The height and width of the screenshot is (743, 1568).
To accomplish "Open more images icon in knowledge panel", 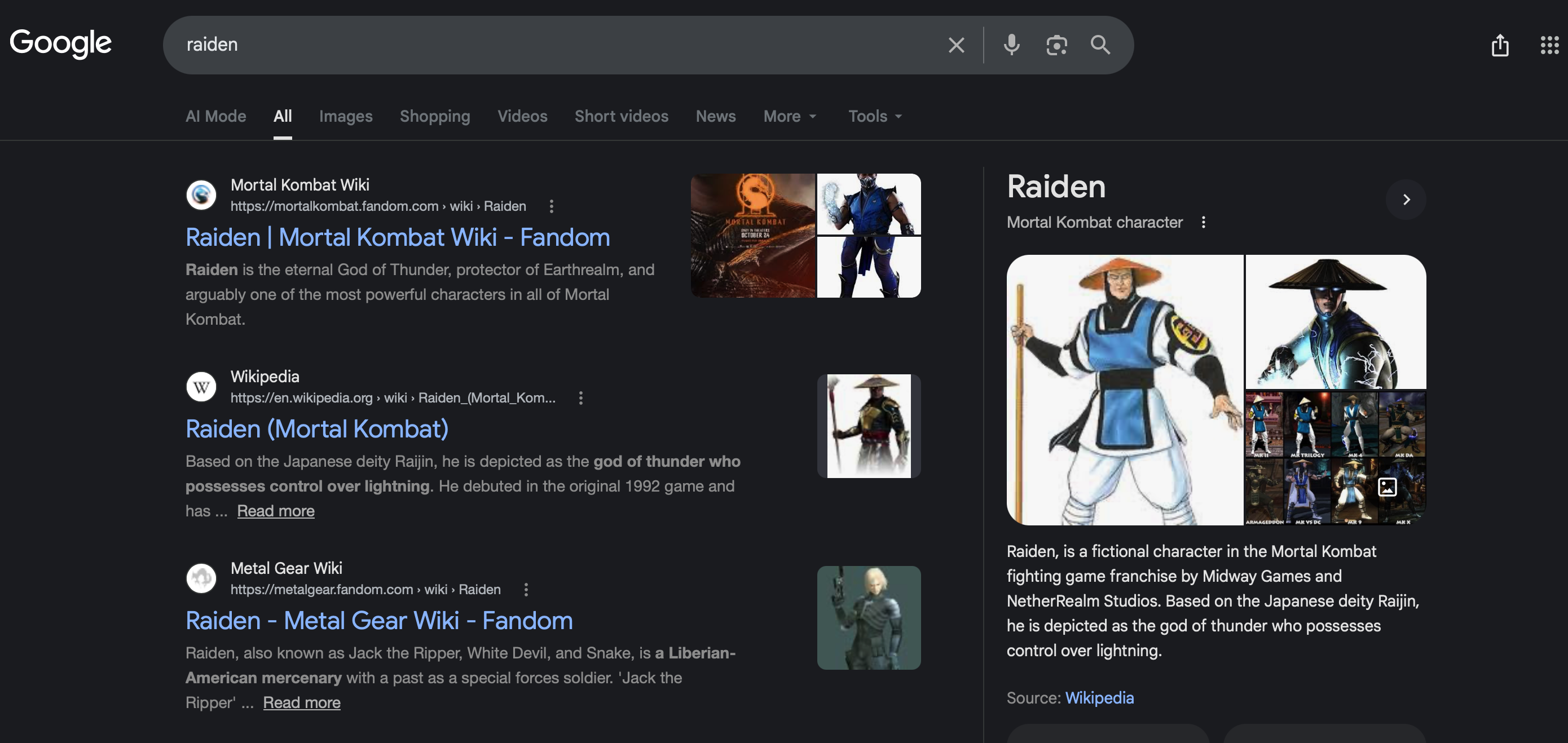I will [x=1387, y=487].
